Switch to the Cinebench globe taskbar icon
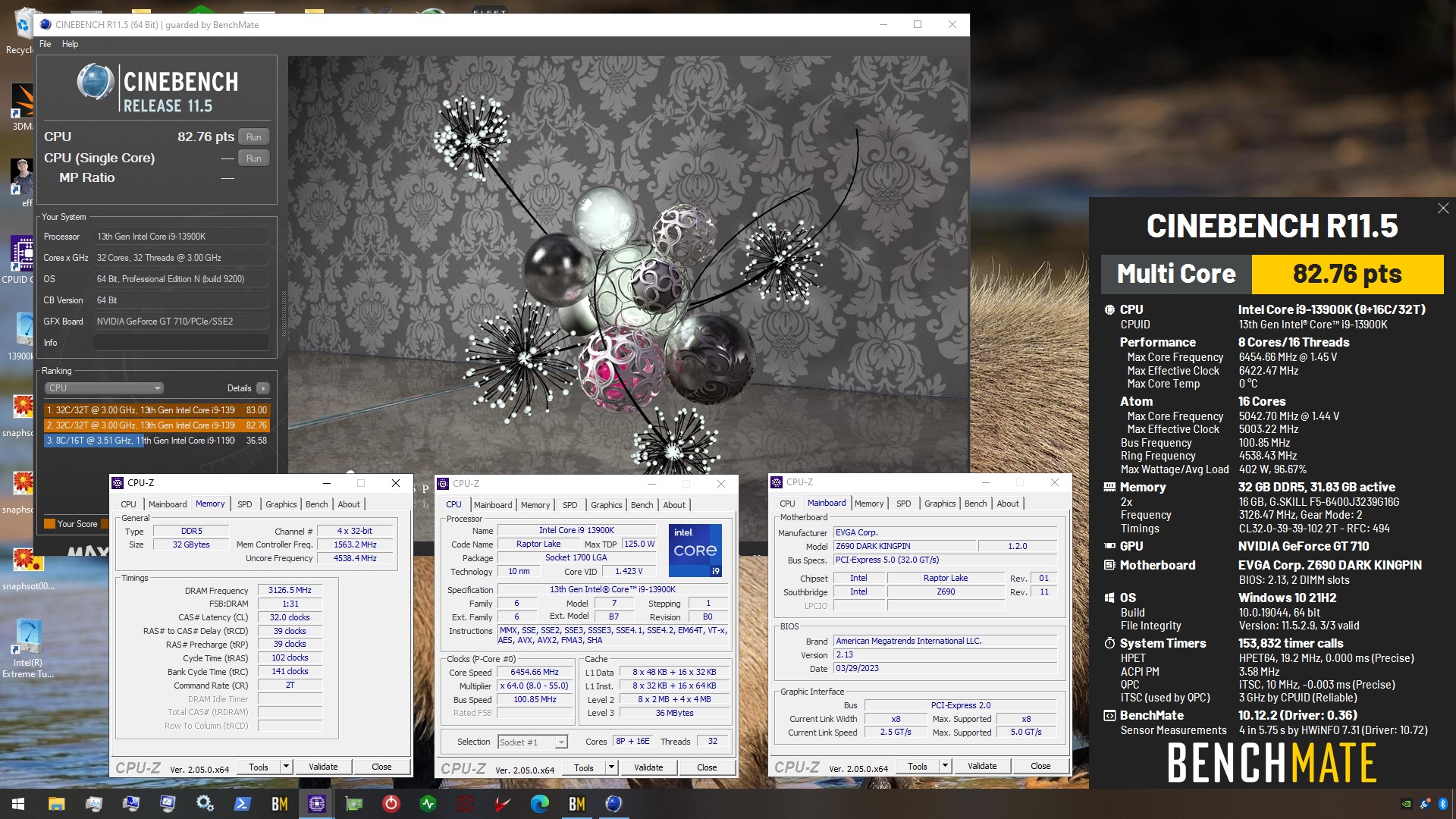Screen dimensions: 1456x819 pos(613,804)
